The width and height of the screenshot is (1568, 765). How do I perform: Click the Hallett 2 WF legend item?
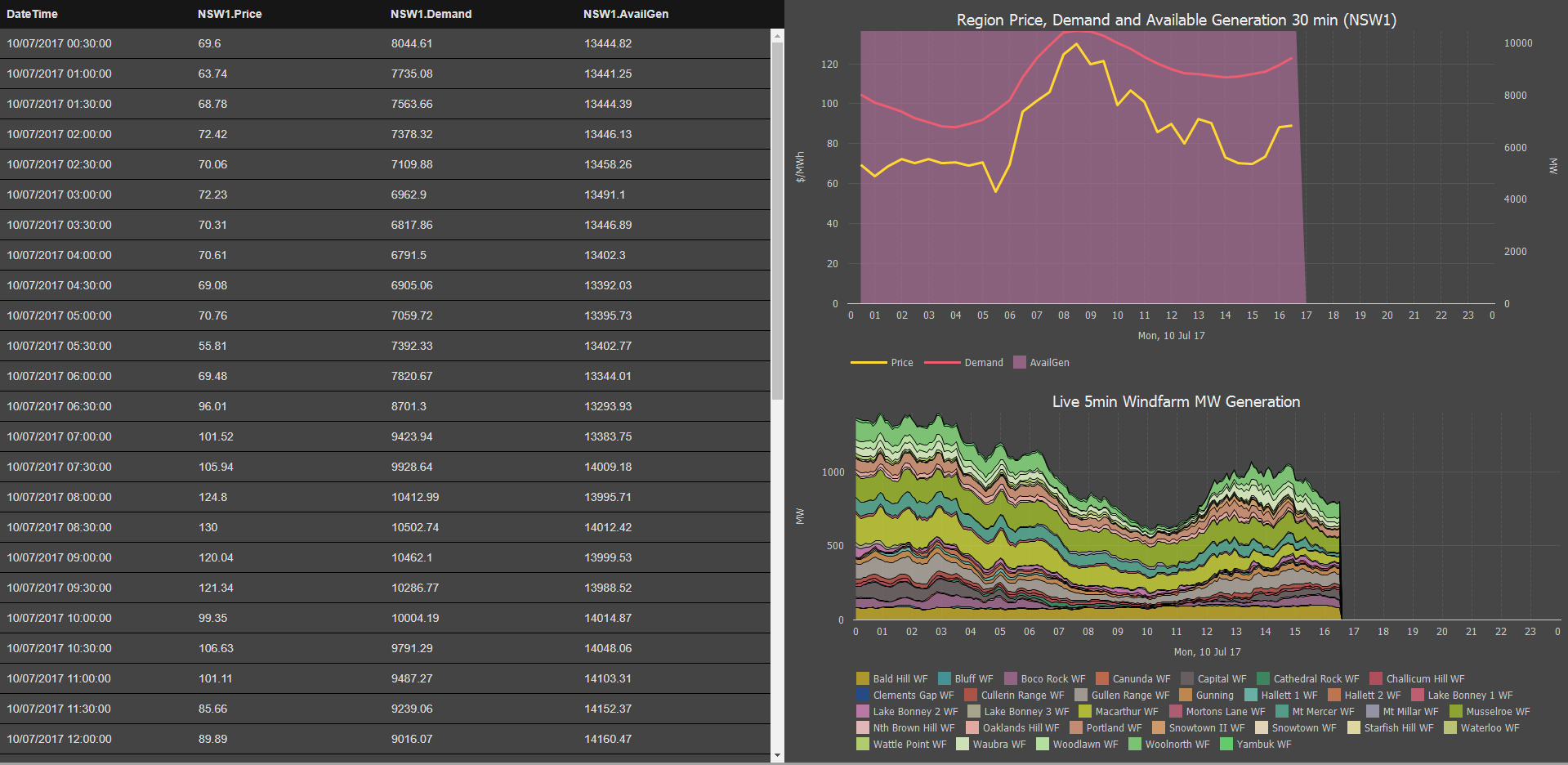pos(1364,696)
